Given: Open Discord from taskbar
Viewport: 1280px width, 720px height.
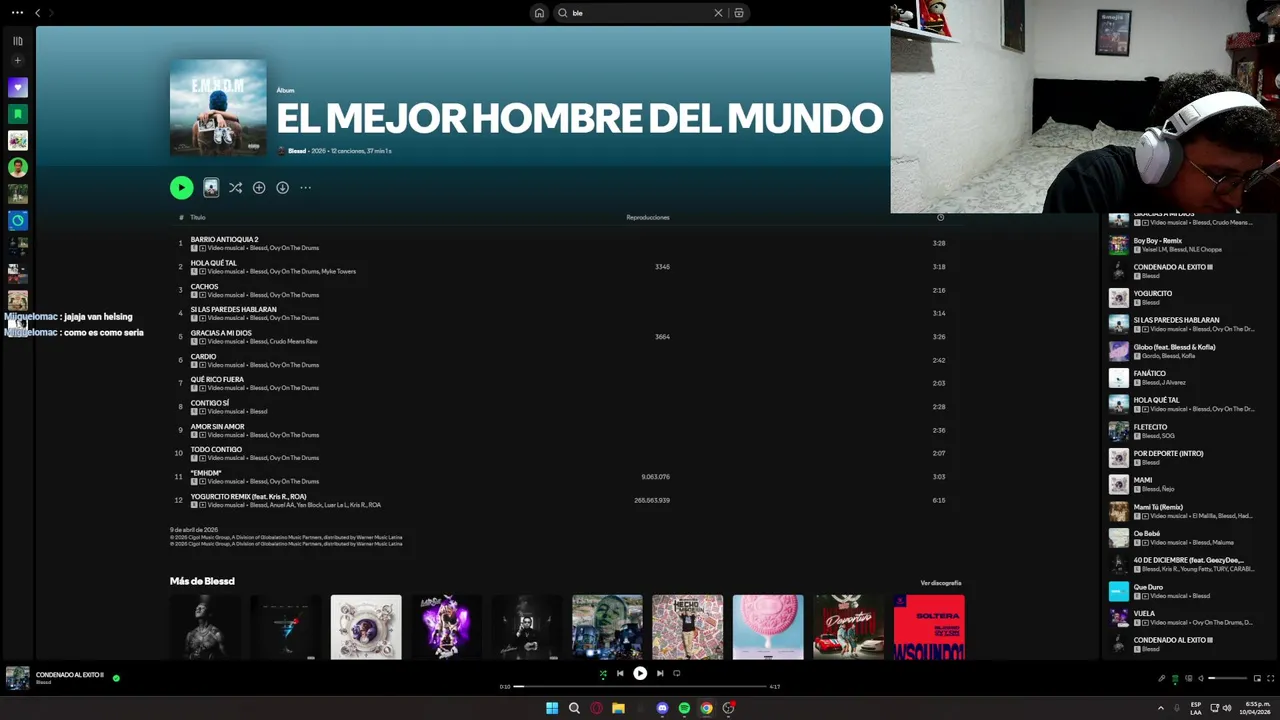Looking at the screenshot, I should [x=662, y=708].
